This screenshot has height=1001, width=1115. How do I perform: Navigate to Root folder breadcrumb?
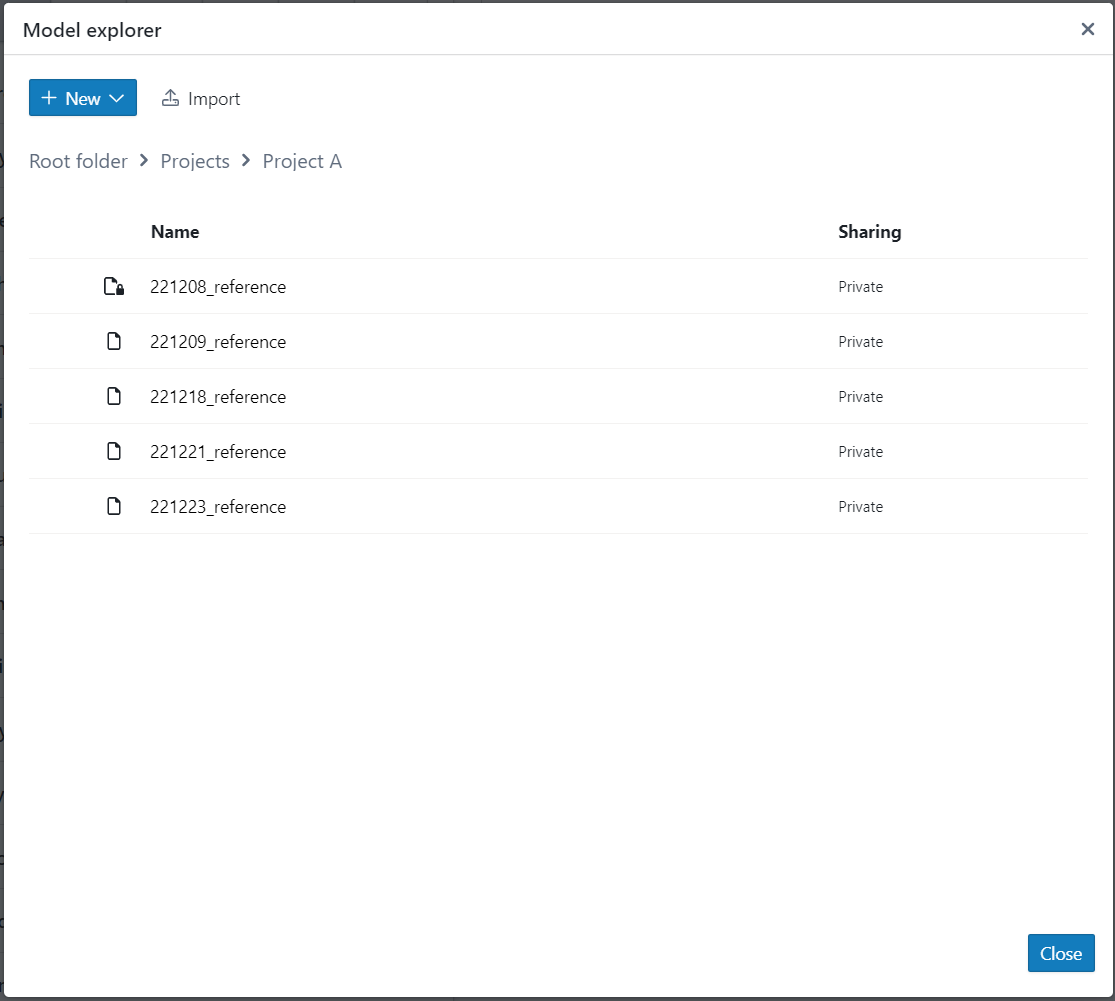(78, 161)
